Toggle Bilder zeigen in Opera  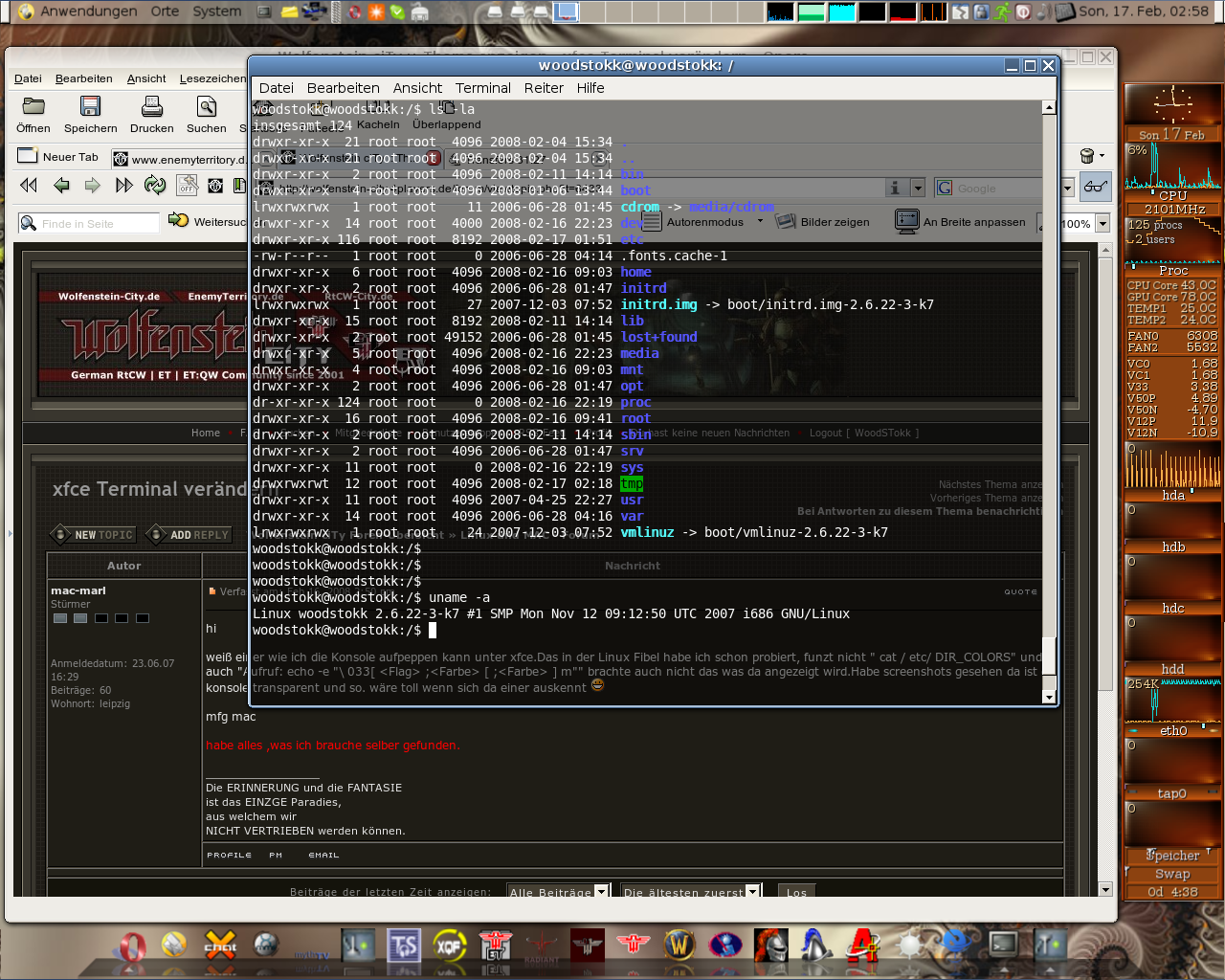point(823,221)
